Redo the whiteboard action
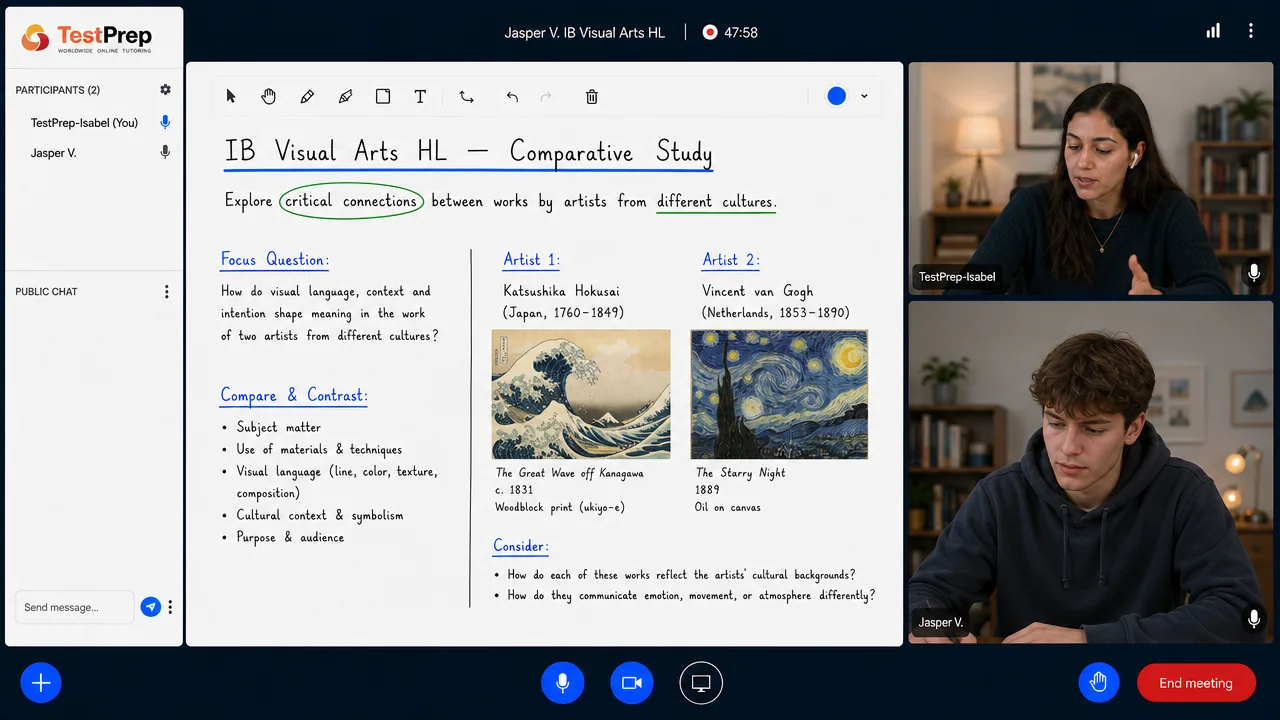The width and height of the screenshot is (1280, 720). [x=546, y=97]
